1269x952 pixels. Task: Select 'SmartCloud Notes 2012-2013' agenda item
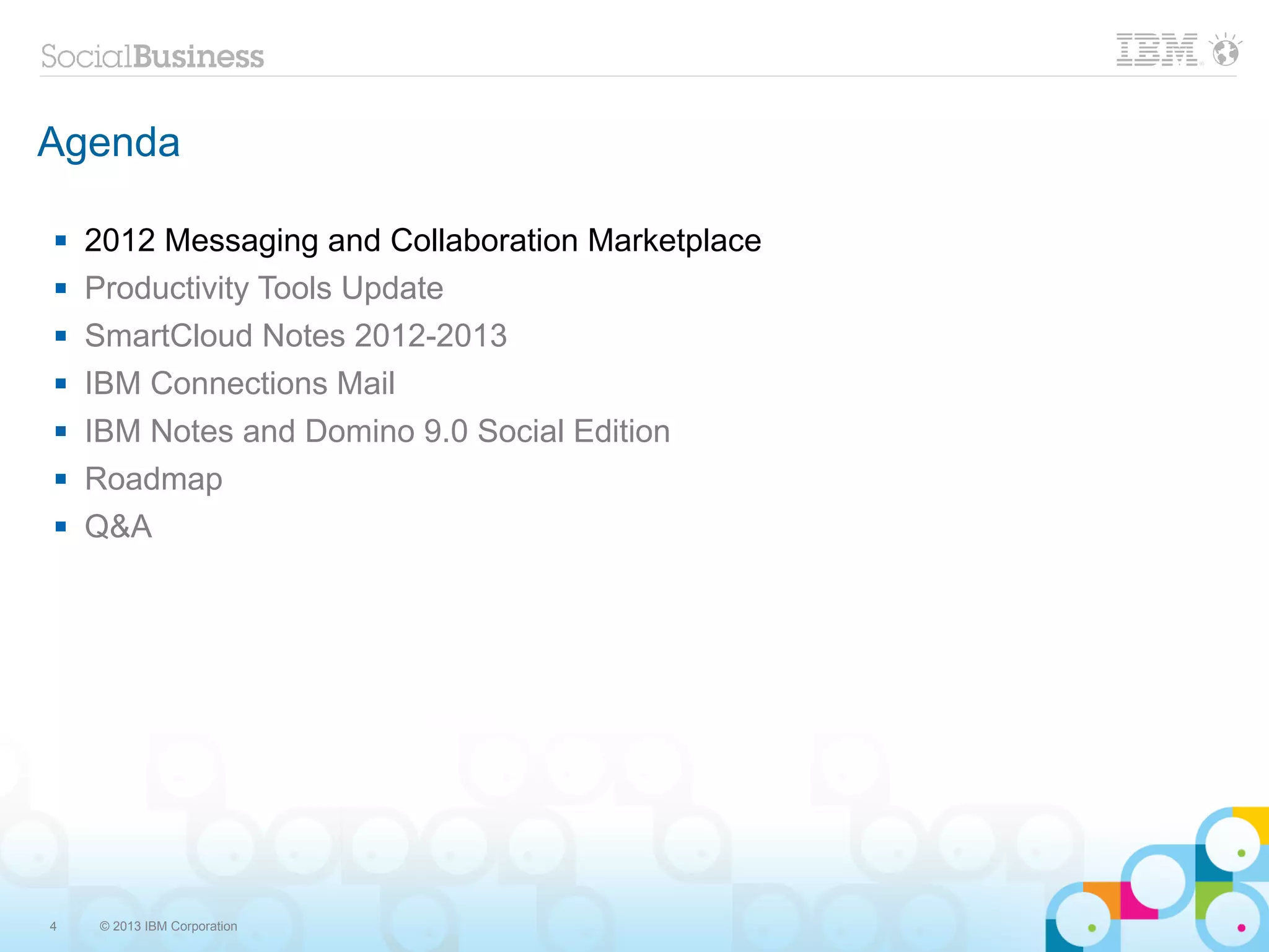(296, 336)
